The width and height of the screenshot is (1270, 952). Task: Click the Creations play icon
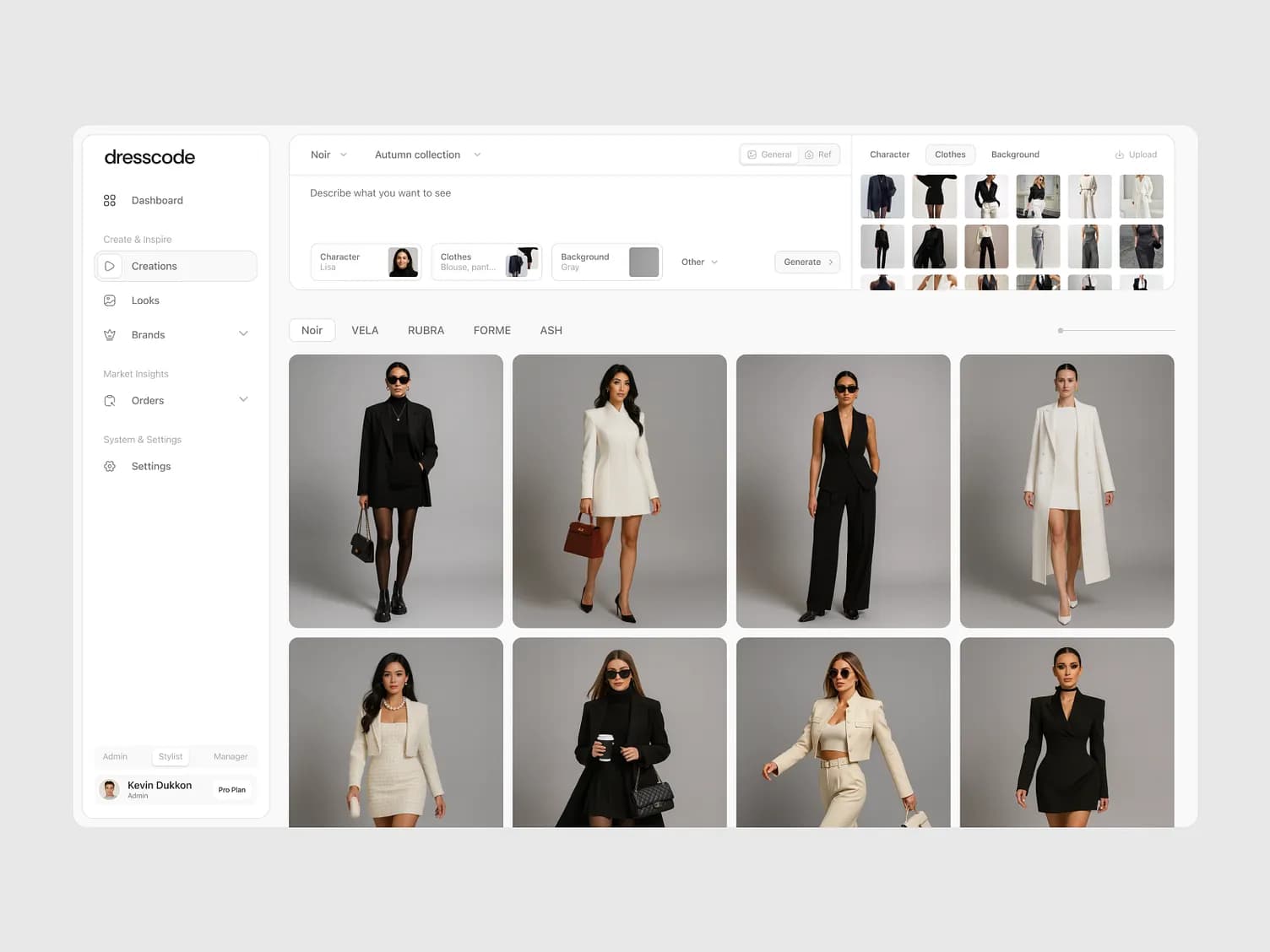(110, 266)
